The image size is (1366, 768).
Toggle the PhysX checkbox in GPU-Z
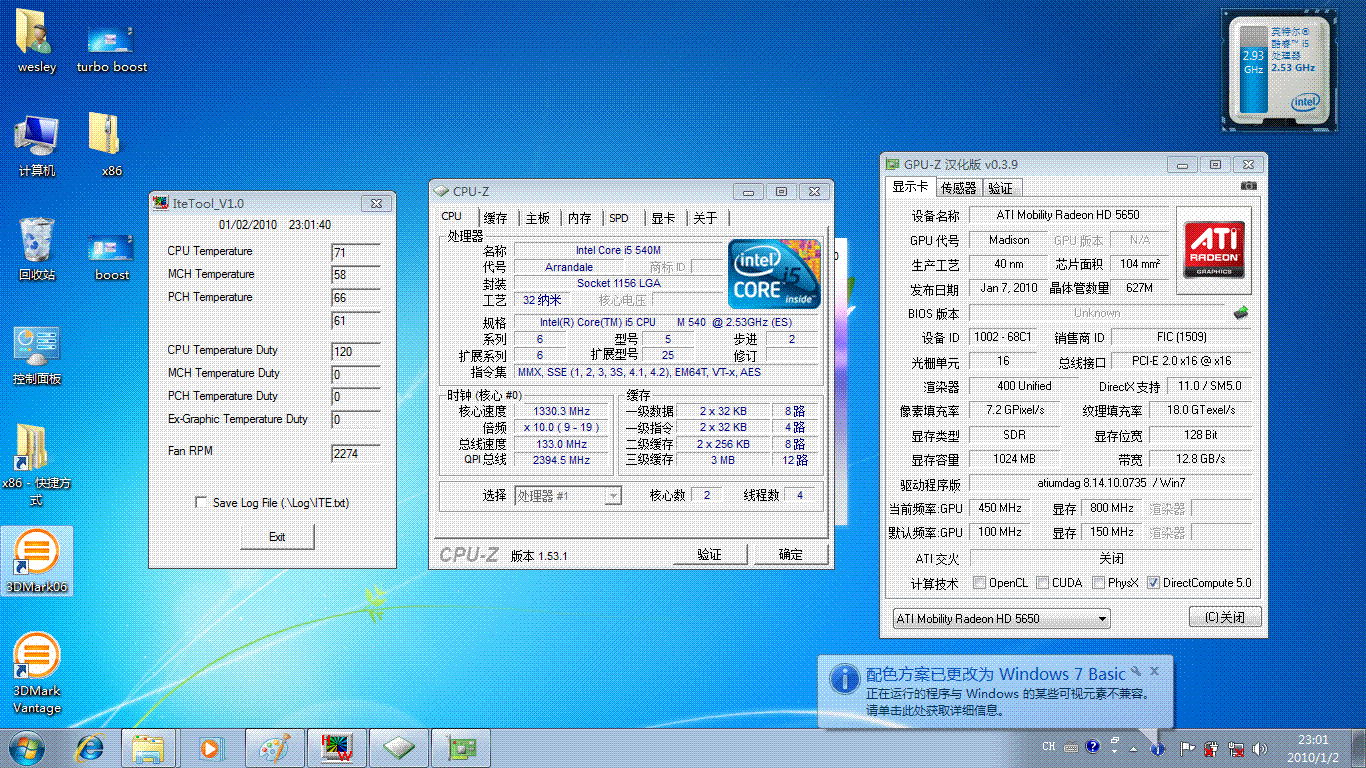coord(1098,582)
